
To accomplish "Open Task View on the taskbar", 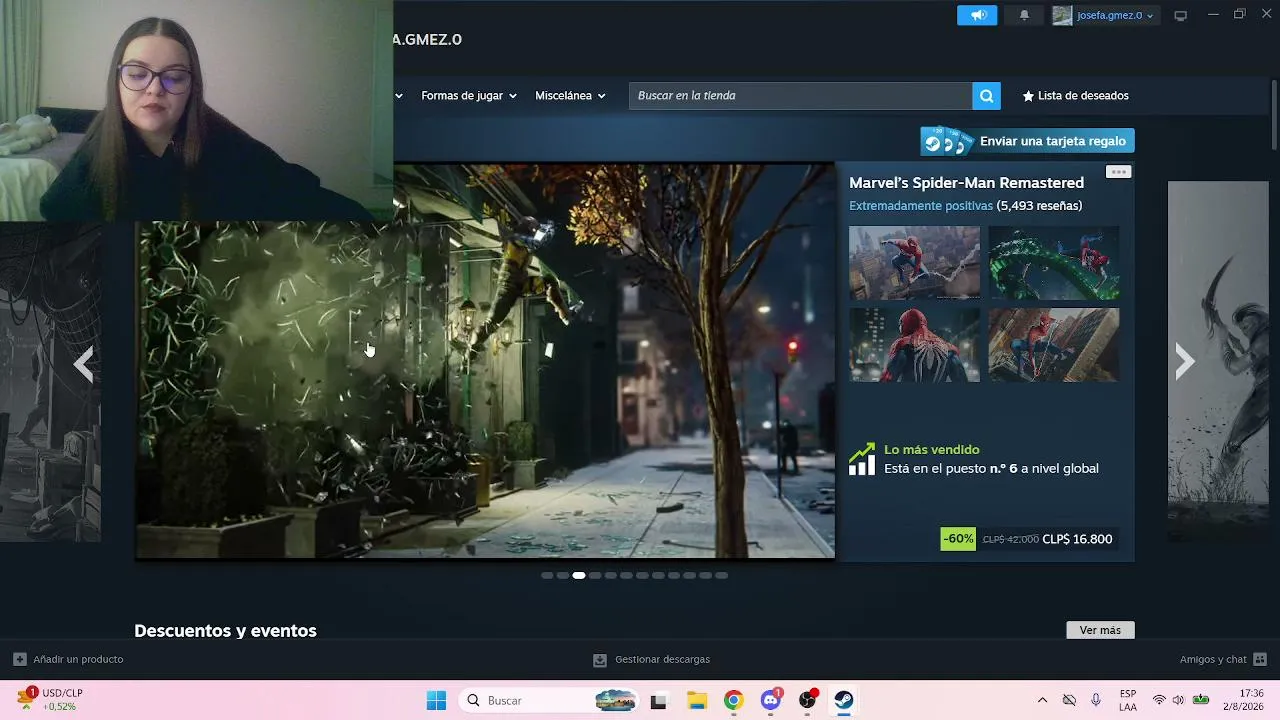I will pos(658,700).
